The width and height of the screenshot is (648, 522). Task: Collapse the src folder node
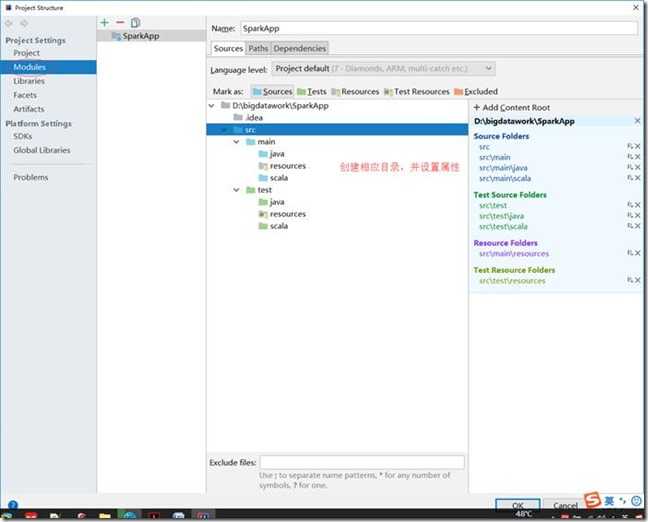[x=224, y=130]
